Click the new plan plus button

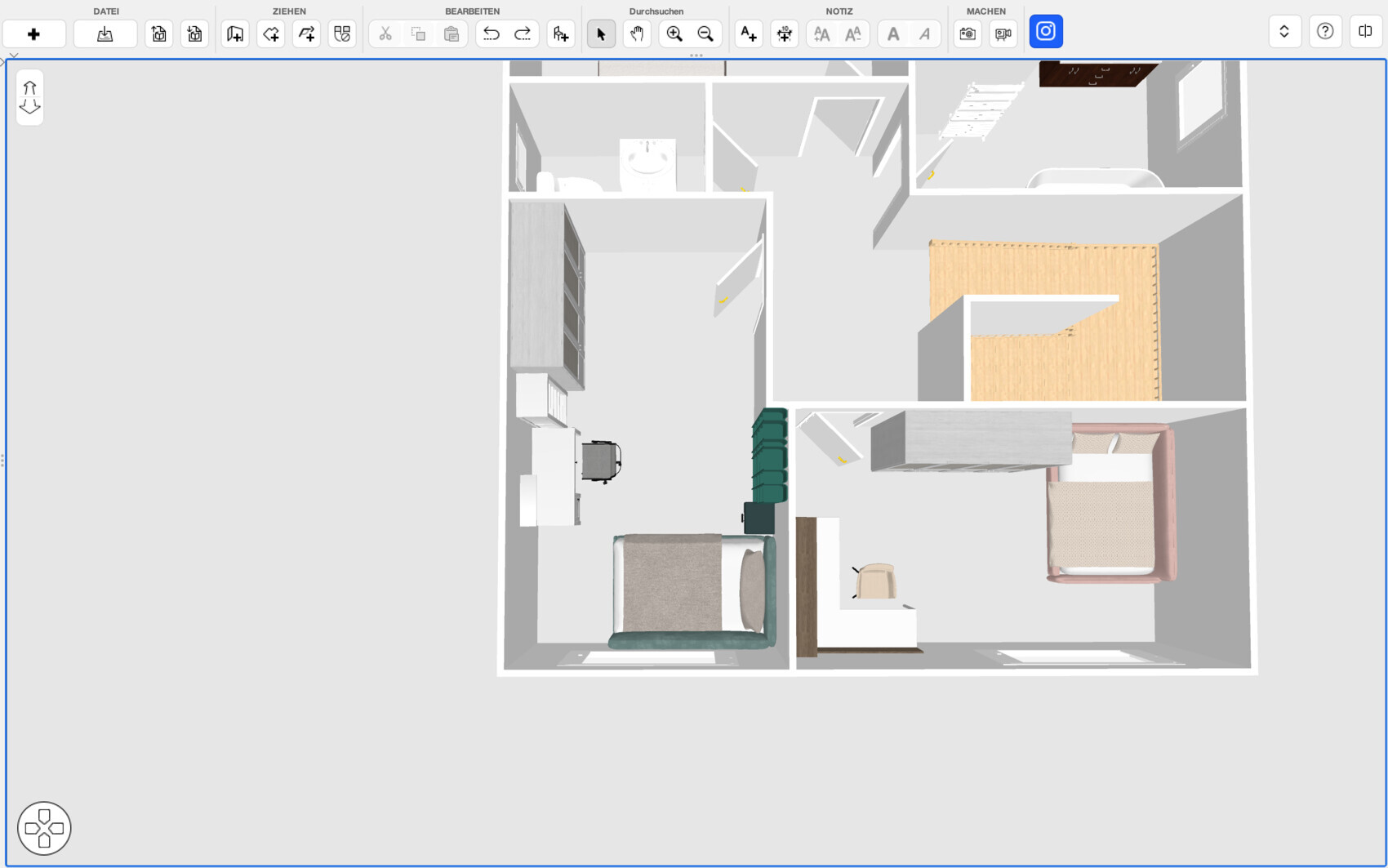(x=33, y=34)
